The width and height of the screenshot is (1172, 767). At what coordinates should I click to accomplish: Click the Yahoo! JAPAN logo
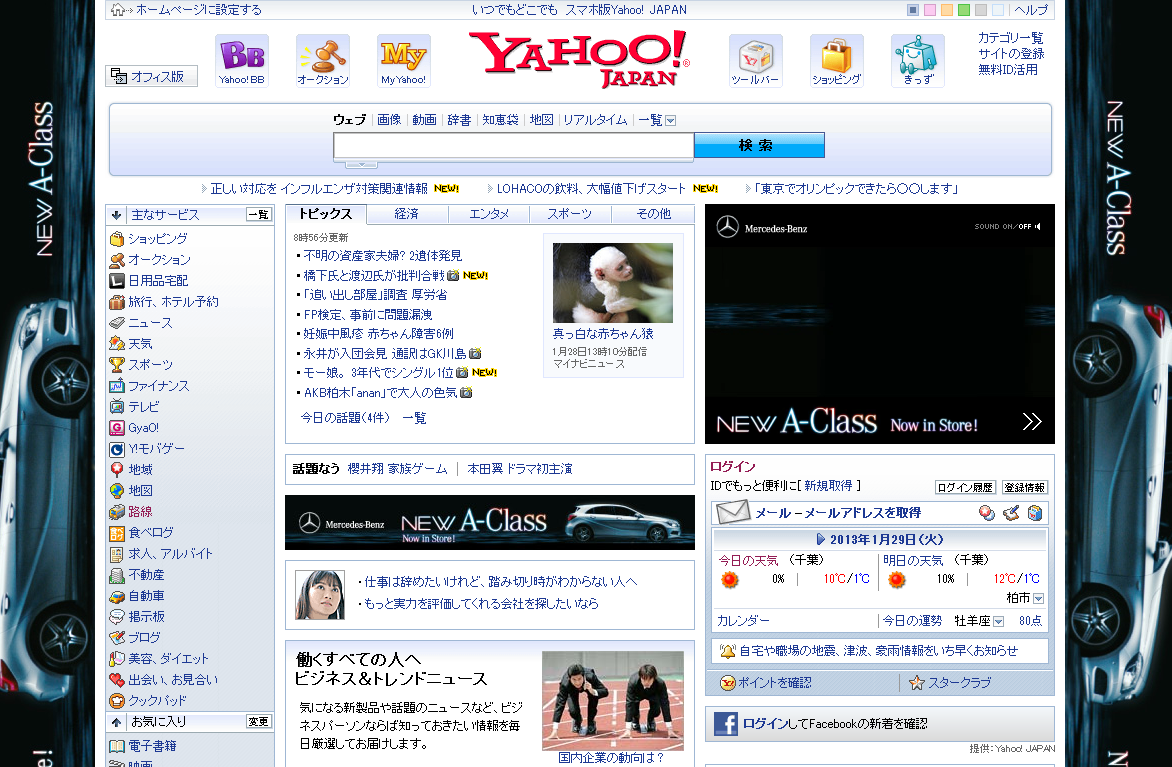coord(579,58)
